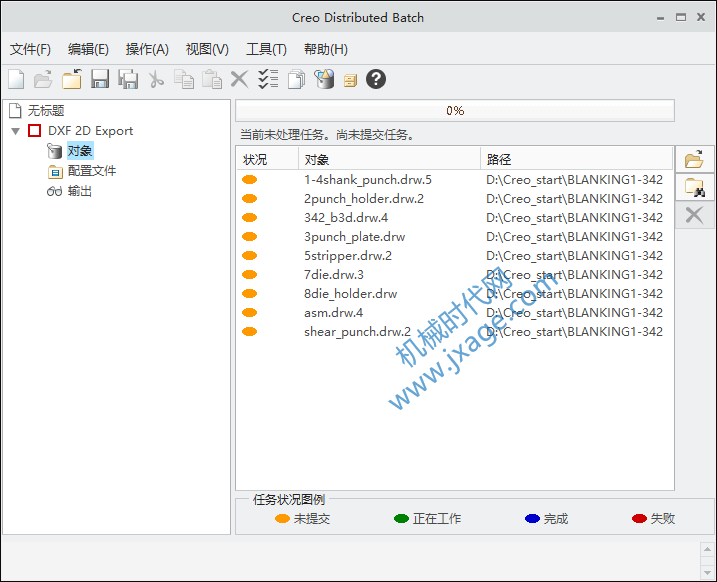Select the 配置文件 tree item

click(92, 171)
